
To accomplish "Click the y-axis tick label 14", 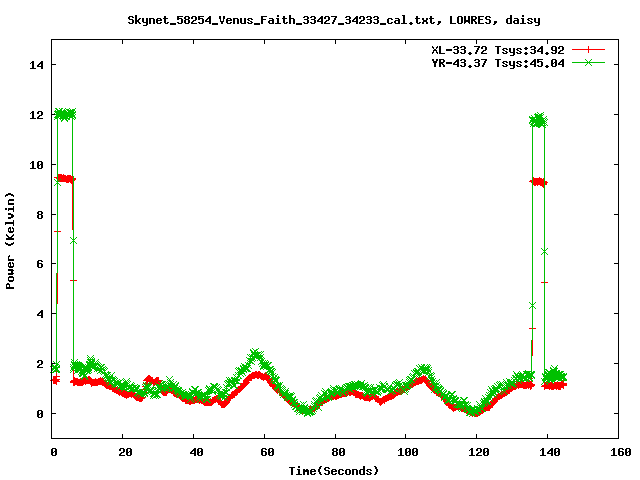I will [36, 65].
